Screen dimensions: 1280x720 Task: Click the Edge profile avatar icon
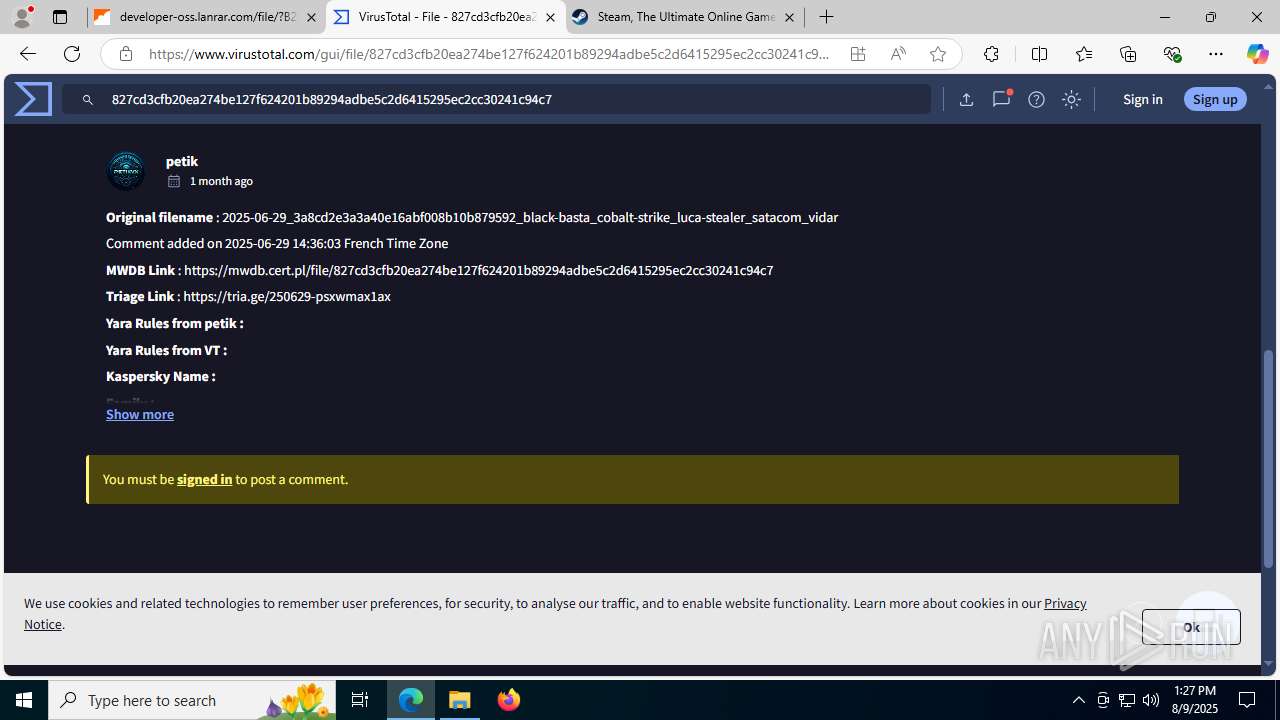[22, 17]
